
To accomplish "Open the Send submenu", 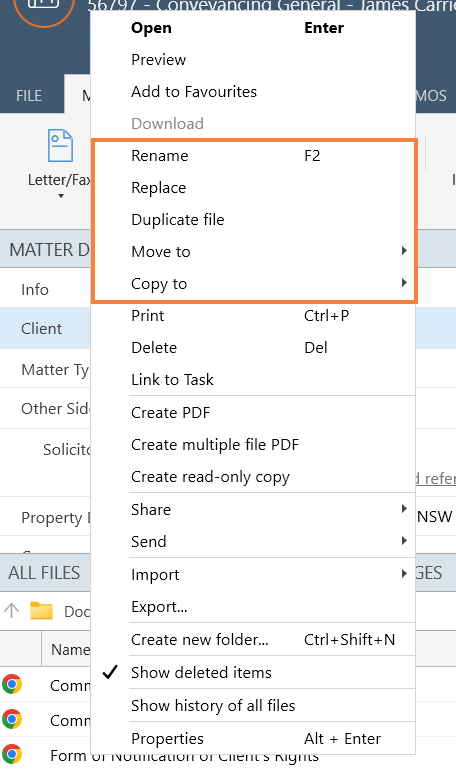I will [253, 541].
